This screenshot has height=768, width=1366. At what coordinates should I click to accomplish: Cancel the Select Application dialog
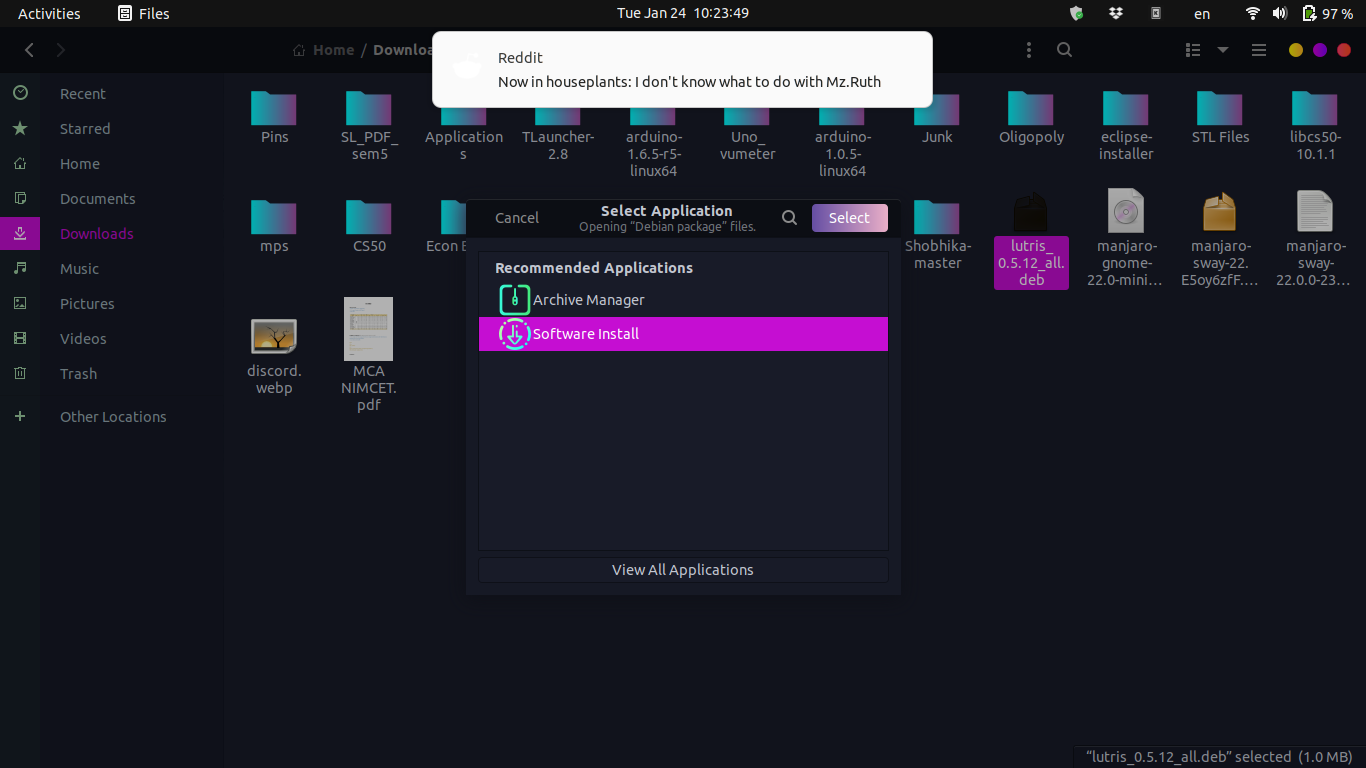pos(516,217)
